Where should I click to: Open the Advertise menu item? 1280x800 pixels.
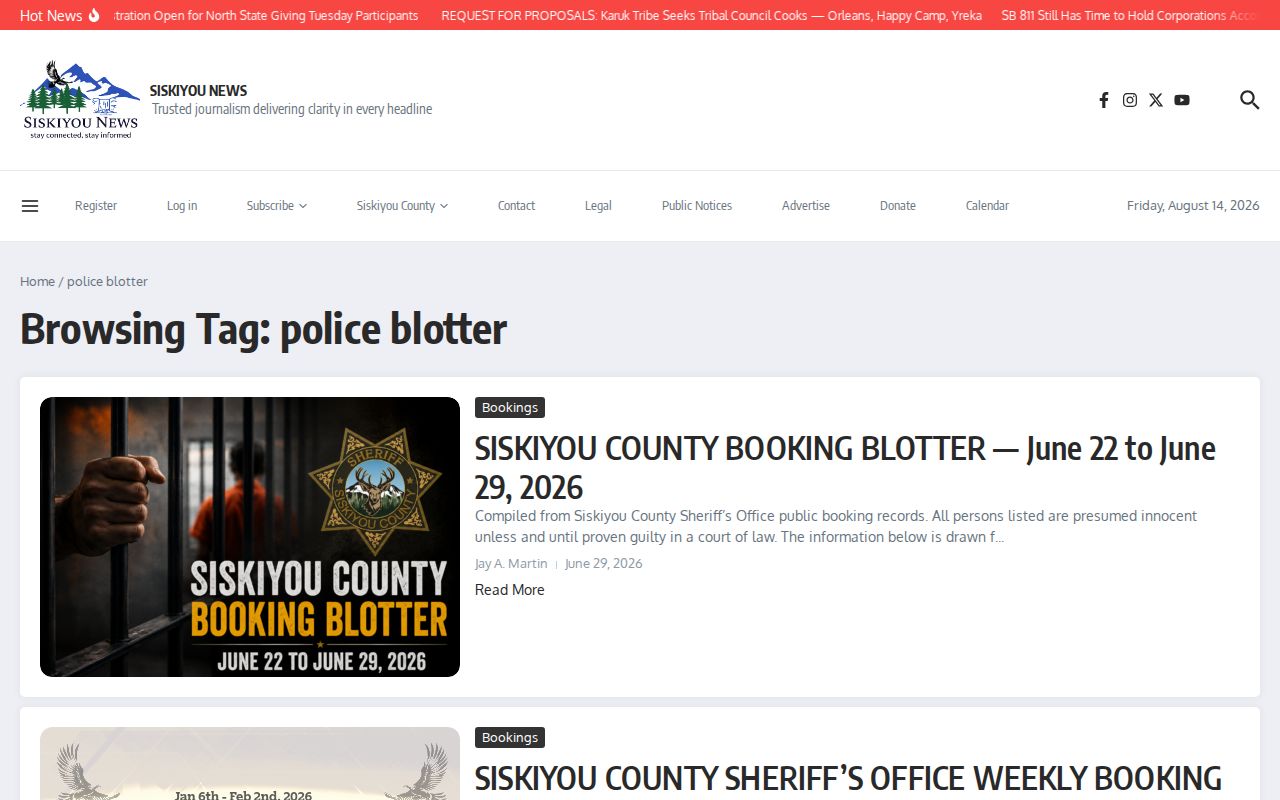tap(806, 206)
